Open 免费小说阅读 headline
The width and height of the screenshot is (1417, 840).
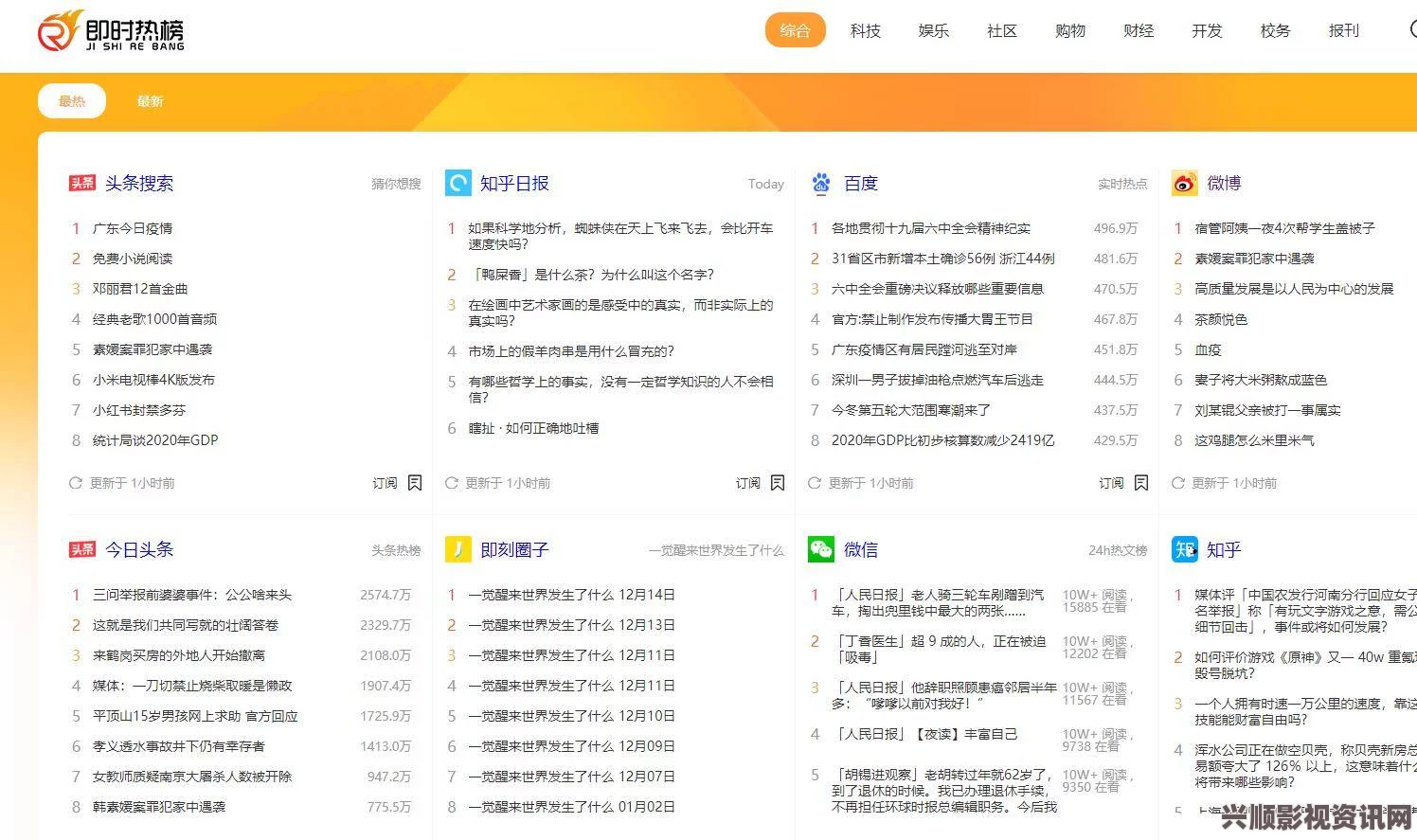(x=133, y=259)
